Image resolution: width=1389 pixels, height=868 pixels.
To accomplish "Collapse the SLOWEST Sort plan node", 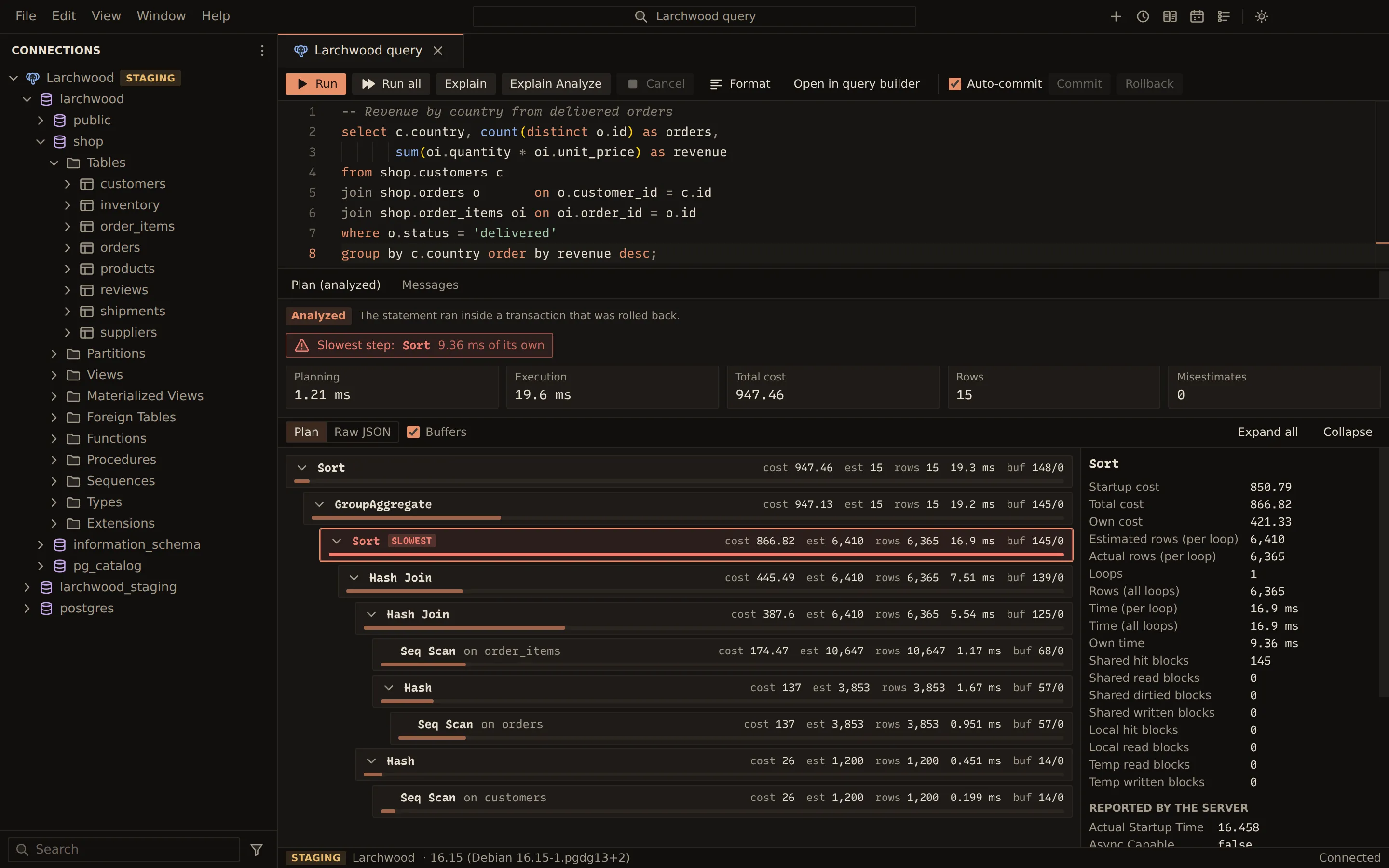I will 336,541.
